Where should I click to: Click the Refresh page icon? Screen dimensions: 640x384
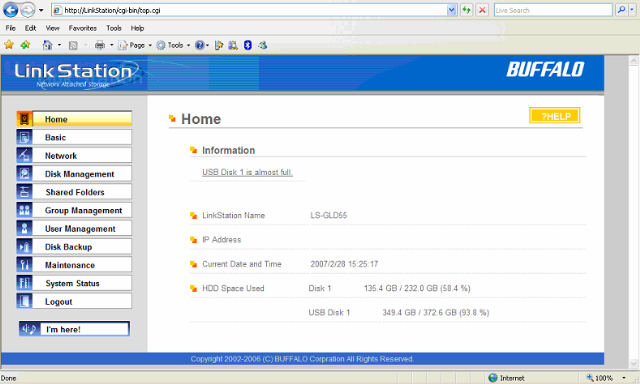pos(467,10)
